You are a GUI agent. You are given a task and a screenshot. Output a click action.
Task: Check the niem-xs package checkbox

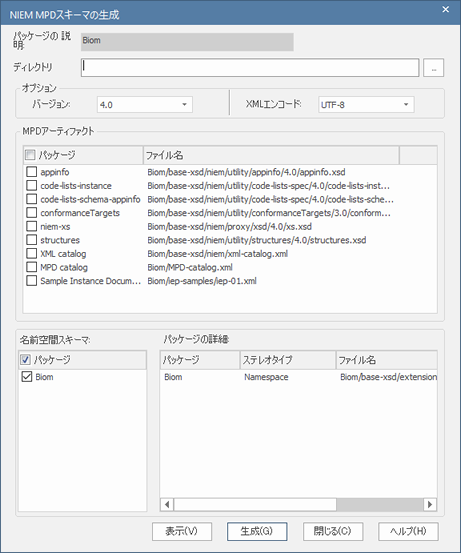tap(31, 226)
